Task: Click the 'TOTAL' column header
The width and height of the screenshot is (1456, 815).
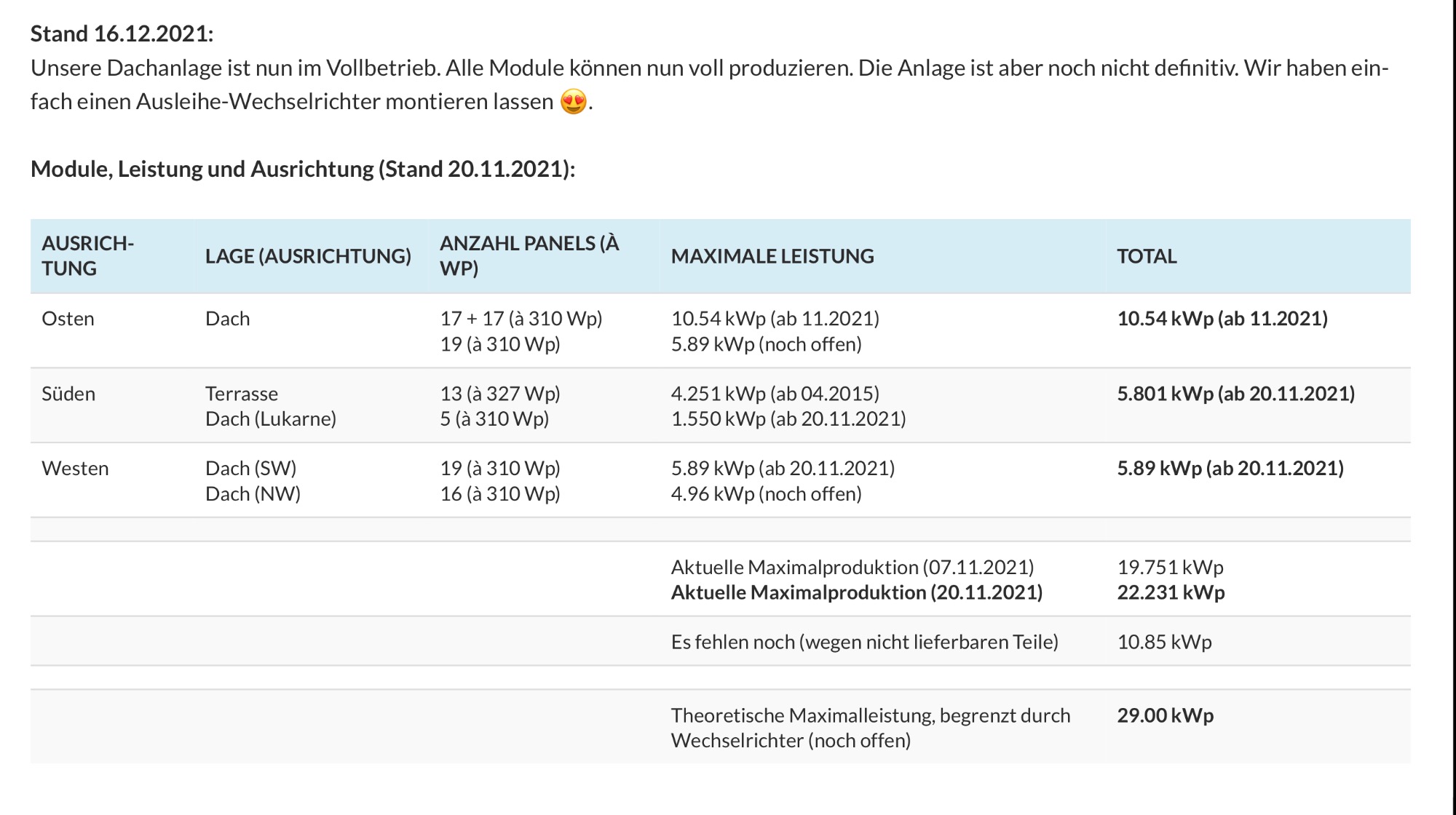Action: (1147, 256)
